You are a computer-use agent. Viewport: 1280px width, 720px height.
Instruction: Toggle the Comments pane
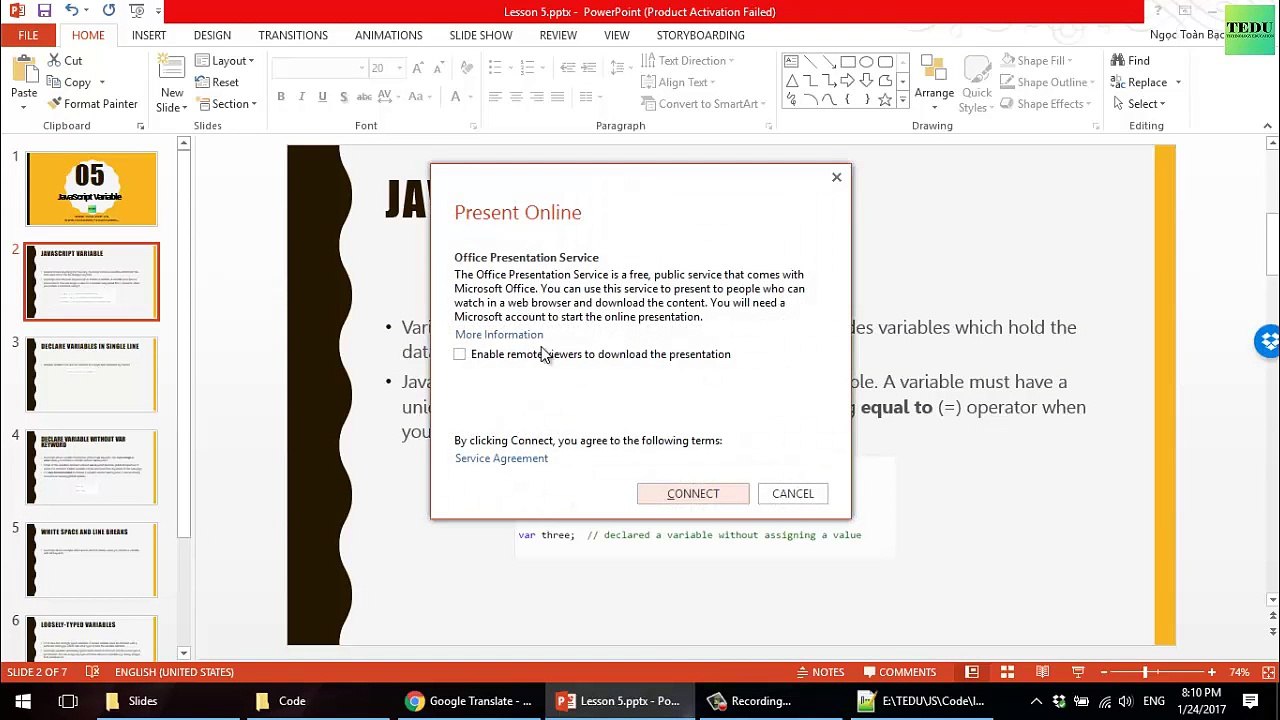point(900,672)
